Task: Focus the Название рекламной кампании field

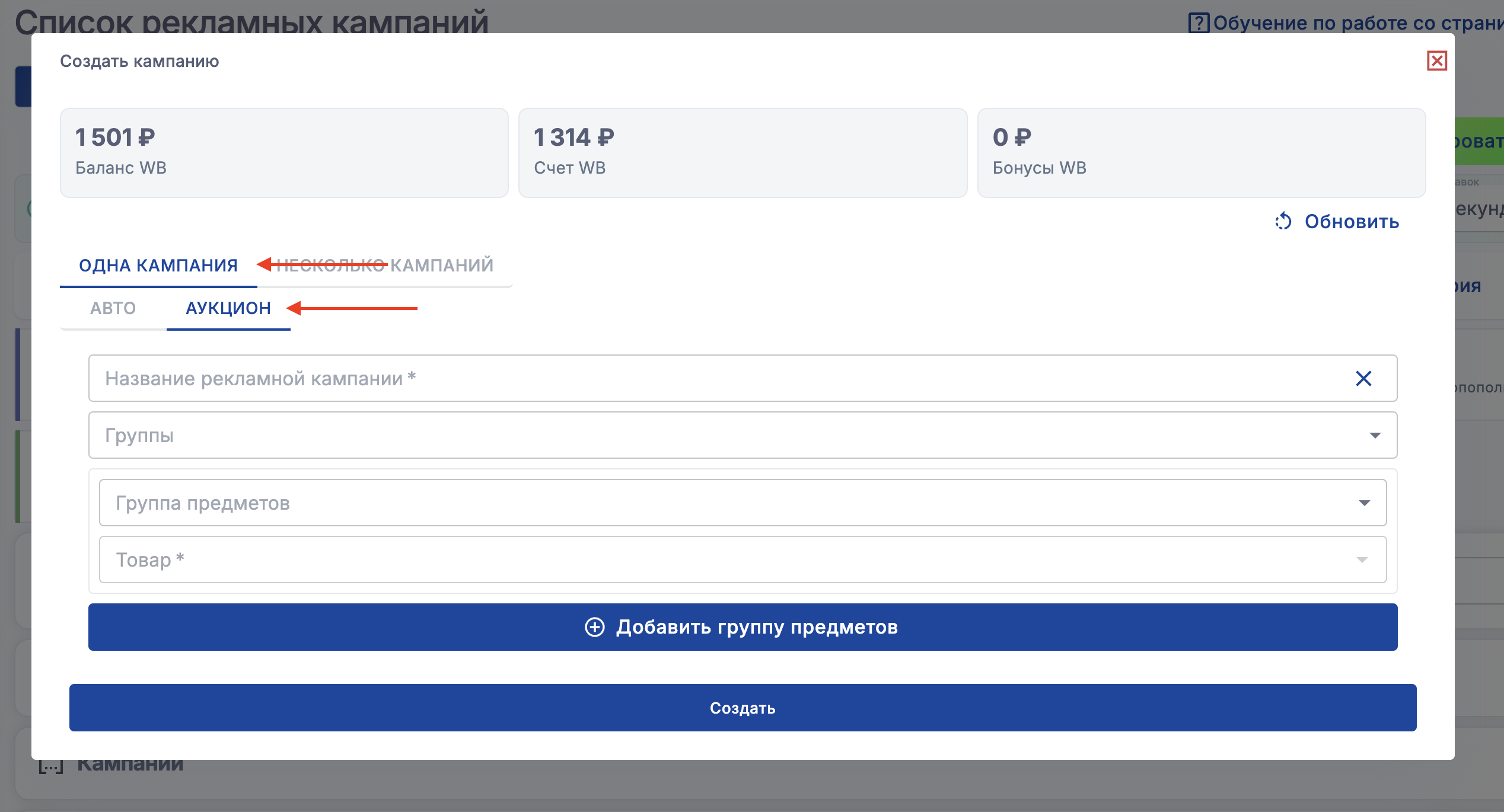Action: pos(712,379)
